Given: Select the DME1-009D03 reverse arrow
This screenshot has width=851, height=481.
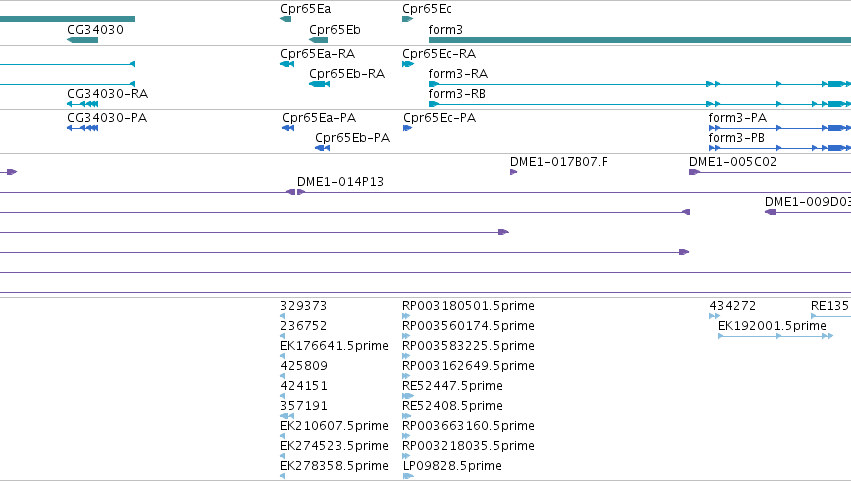Looking at the screenshot, I should point(771,212).
